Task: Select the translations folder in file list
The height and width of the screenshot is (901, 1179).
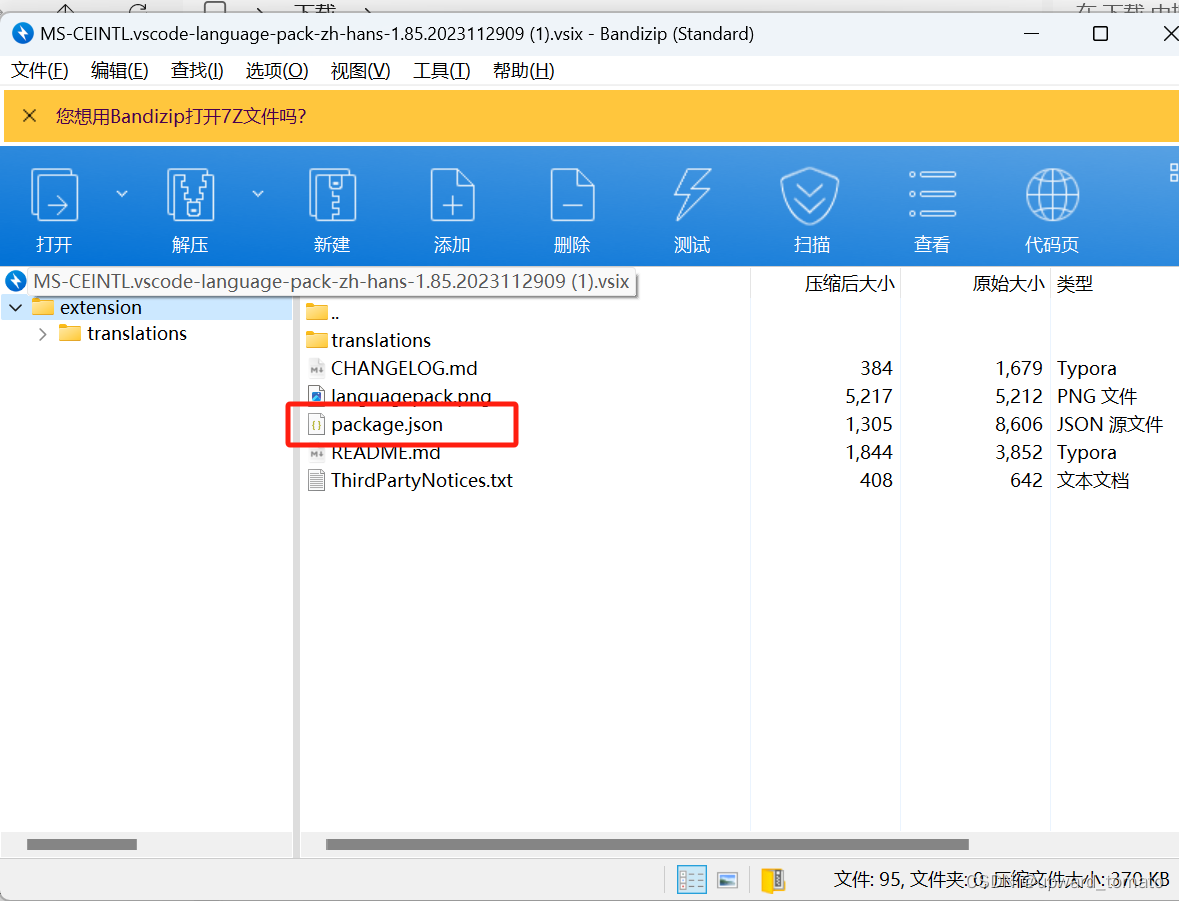Action: click(380, 341)
